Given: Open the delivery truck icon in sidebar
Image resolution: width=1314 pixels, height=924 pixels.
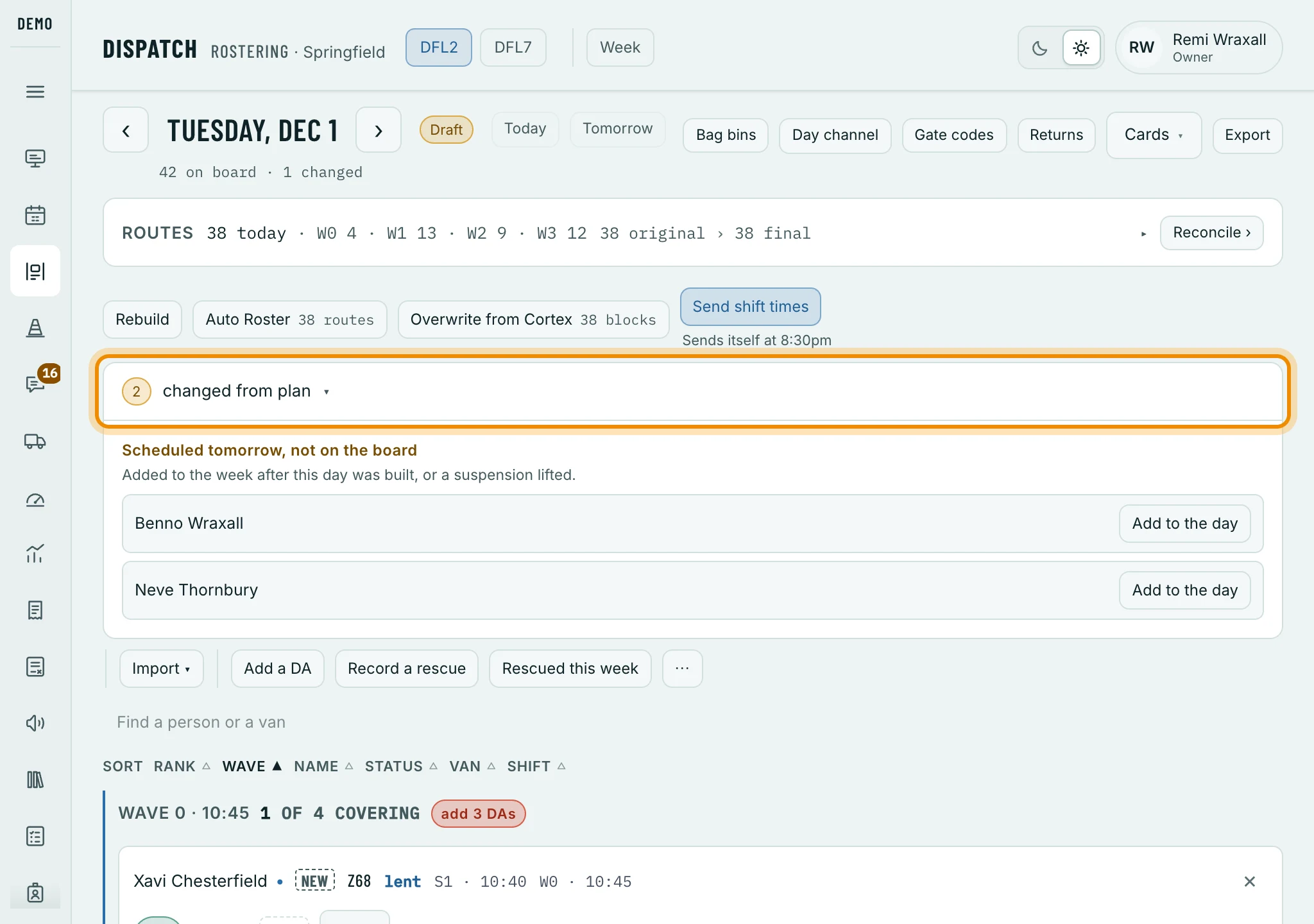Looking at the screenshot, I should pyautogui.click(x=35, y=441).
